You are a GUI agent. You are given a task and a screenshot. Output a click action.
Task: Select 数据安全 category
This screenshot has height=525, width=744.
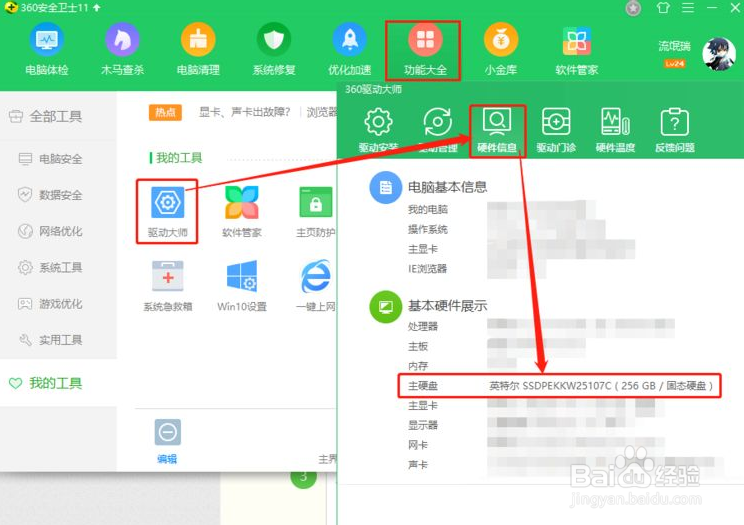(50, 195)
